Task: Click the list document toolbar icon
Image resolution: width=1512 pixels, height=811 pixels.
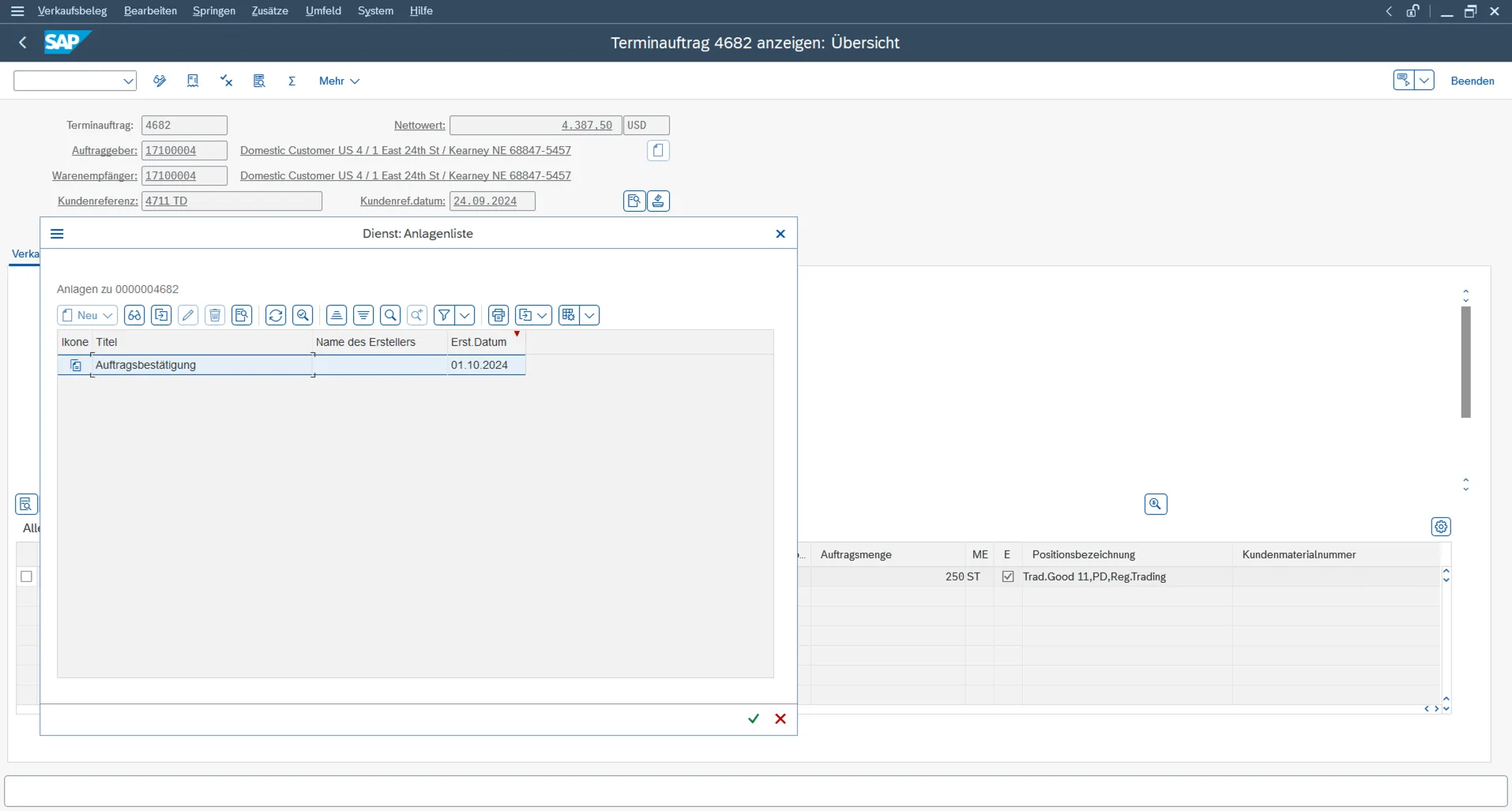Action: 259,81
